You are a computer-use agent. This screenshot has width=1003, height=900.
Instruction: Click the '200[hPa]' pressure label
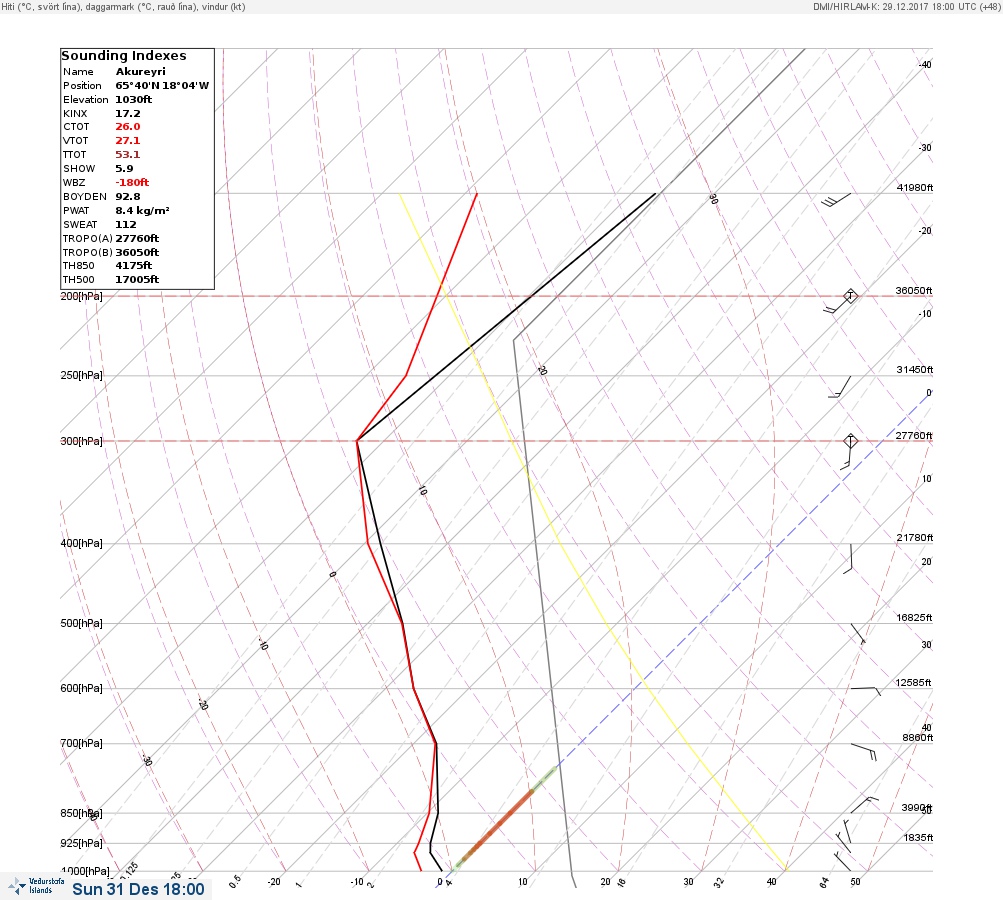(x=81, y=296)
